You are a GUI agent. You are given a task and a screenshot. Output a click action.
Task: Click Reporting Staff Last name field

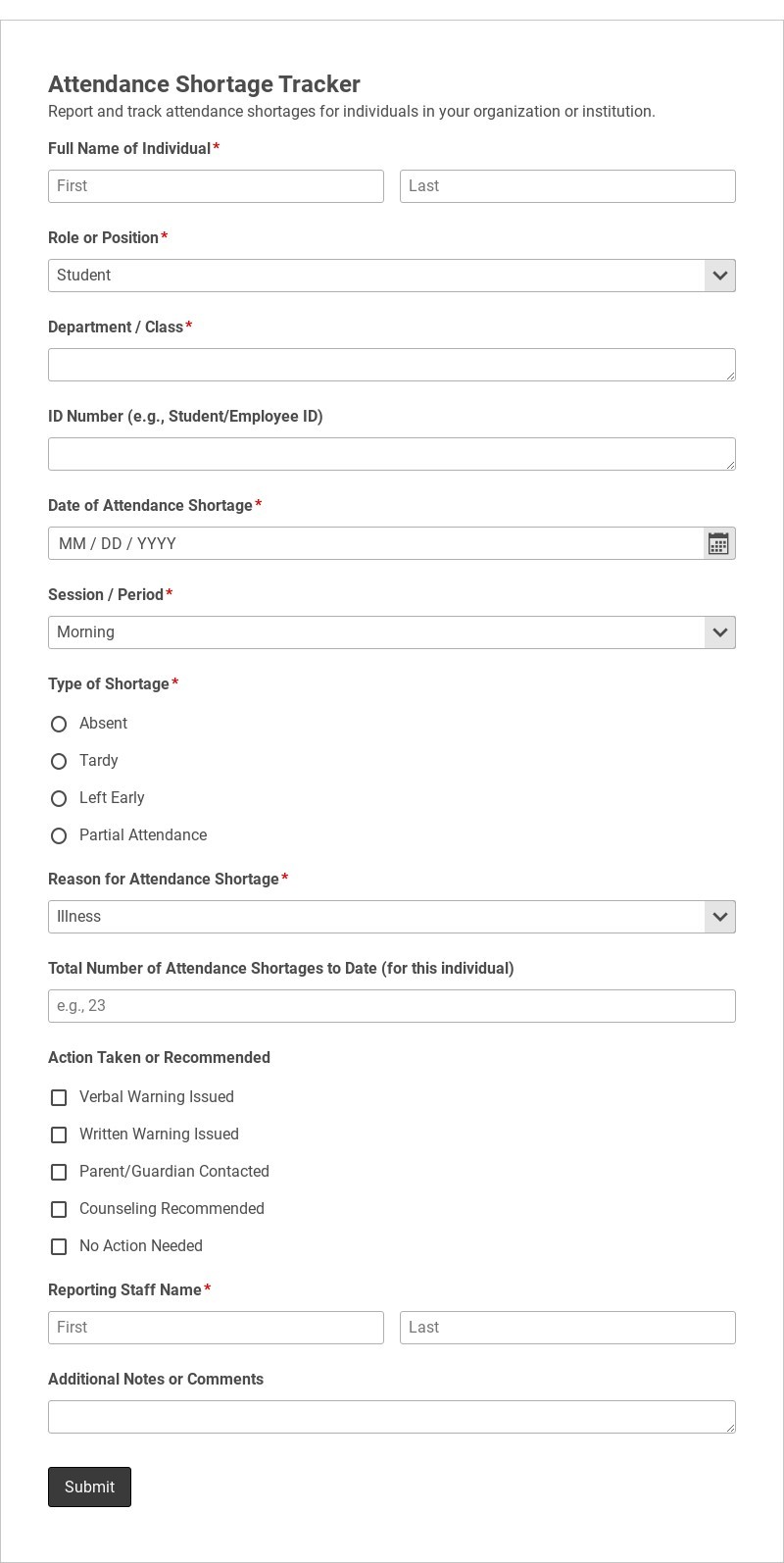(567, 1328)
